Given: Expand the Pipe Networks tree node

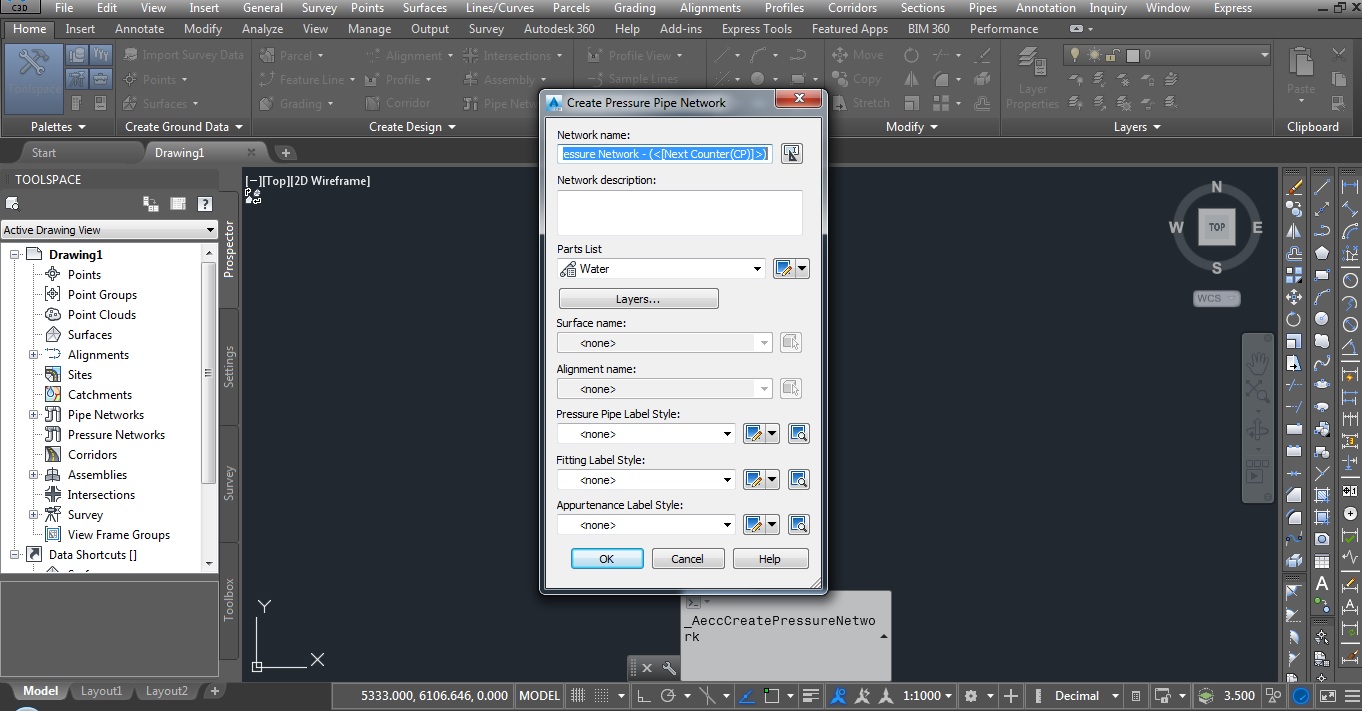Looking at the screenshot, I should click(x=33, y=415).
